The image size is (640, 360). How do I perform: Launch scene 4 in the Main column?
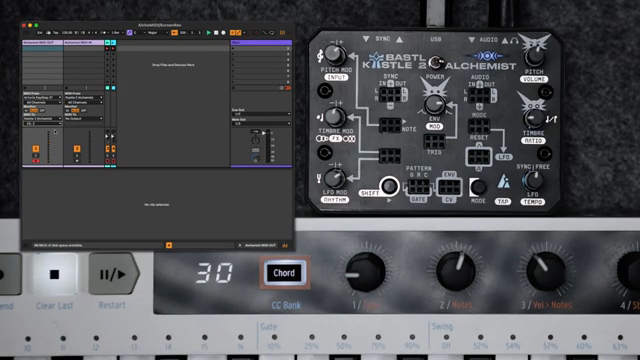tap(233, 60)
